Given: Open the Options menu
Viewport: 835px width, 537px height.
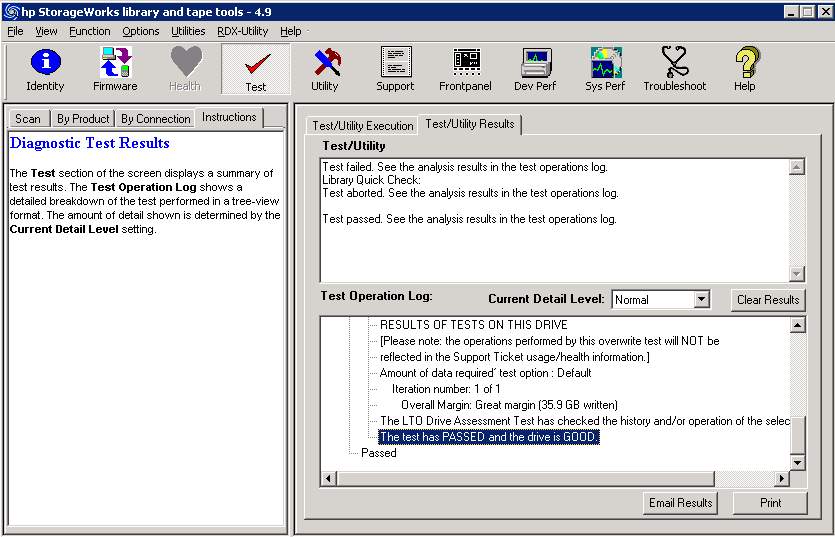Looking at the screenshot, I should pyautogui.click(x=141, y=31).
